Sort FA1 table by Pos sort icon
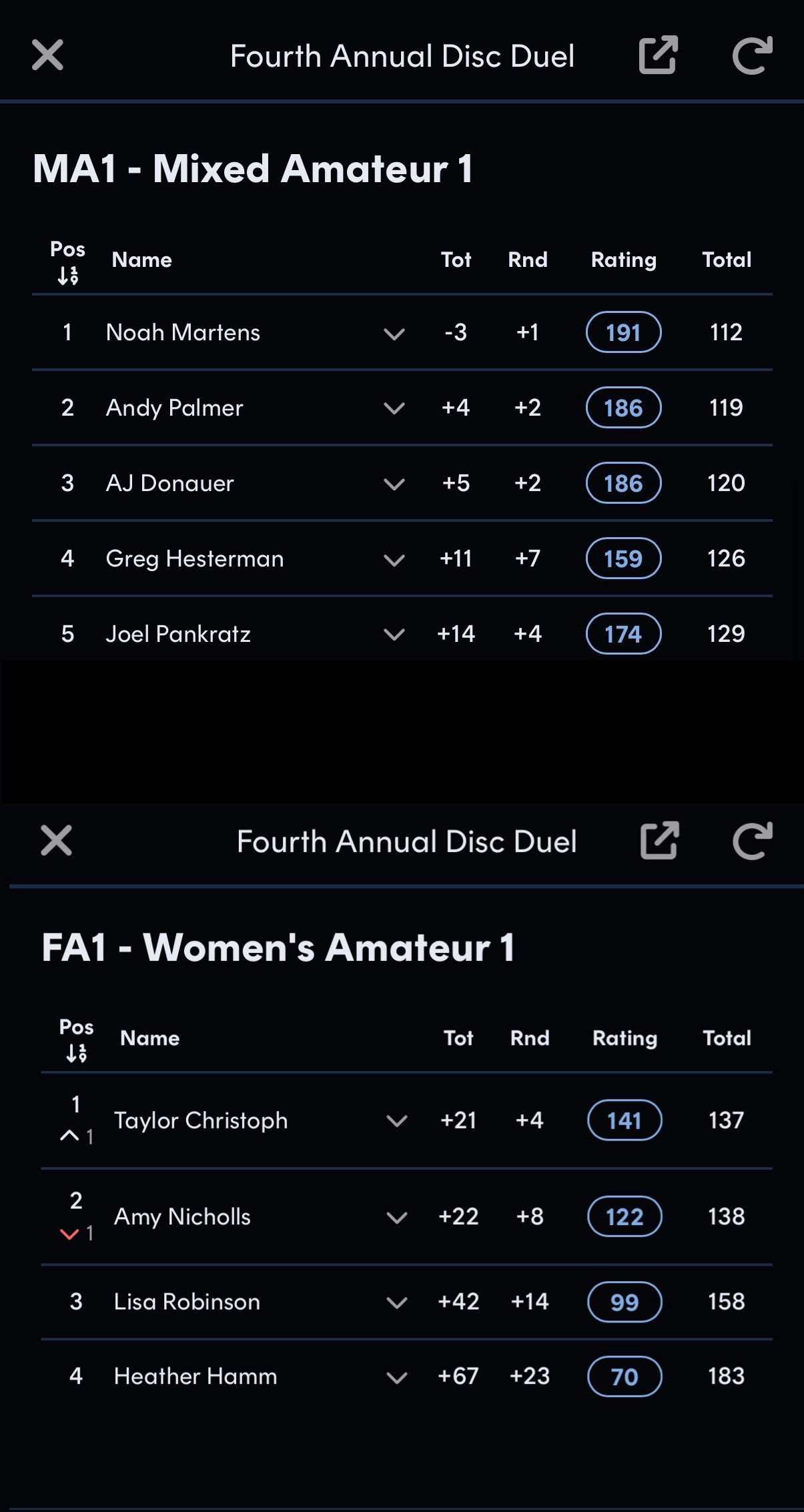The height and width of the screenshot is (1512, 804). click(76, 1053)
